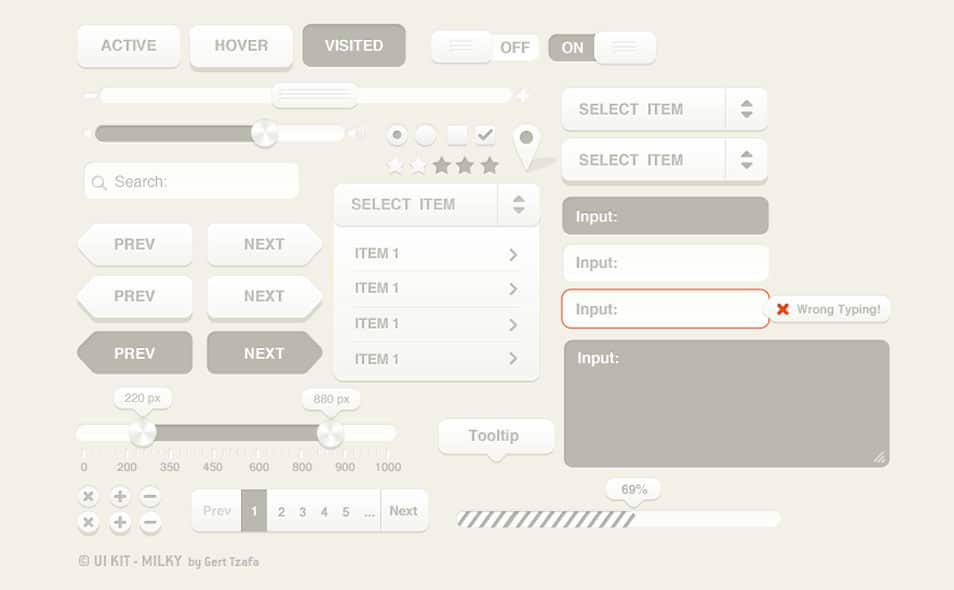Image resolution: width=954 pixels, height=590 pixels.
Task: Click a circular X remove icon
Action: pyautogui.click(x=88, y=495)
